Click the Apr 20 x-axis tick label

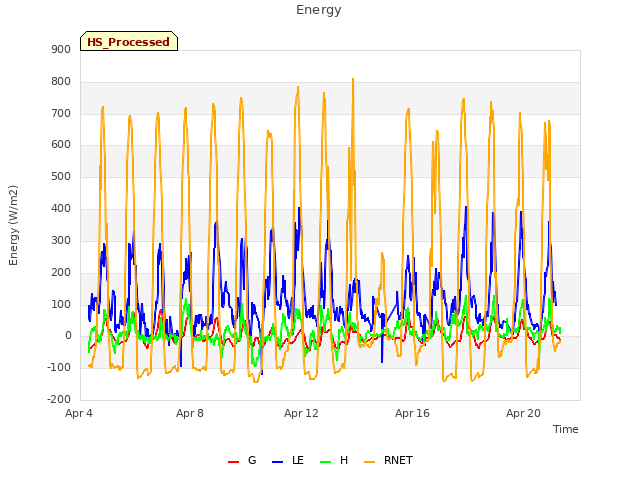click(x=523, y=413)
